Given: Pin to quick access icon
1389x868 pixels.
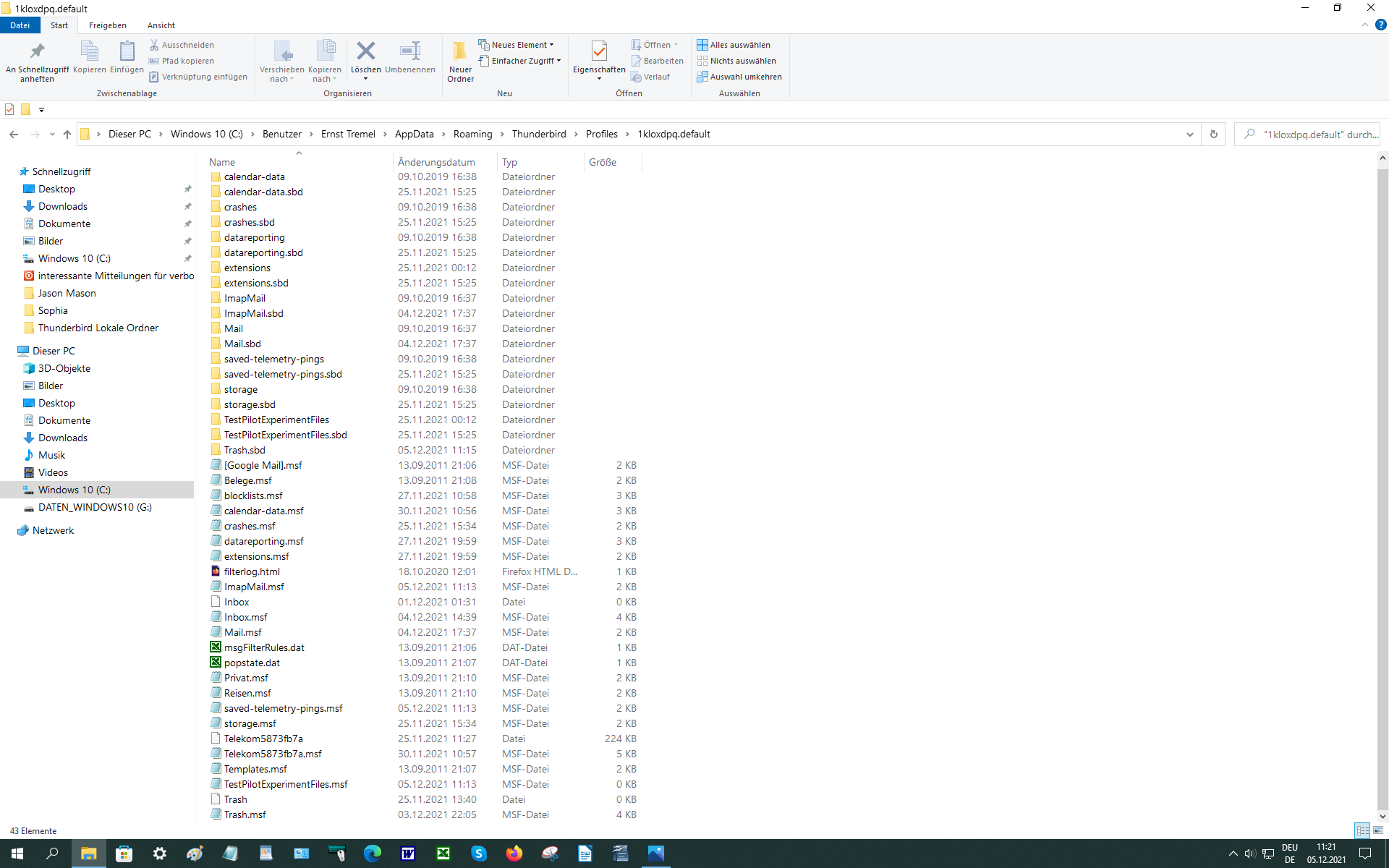Looking at the screenshot, I should coord(37,51).
